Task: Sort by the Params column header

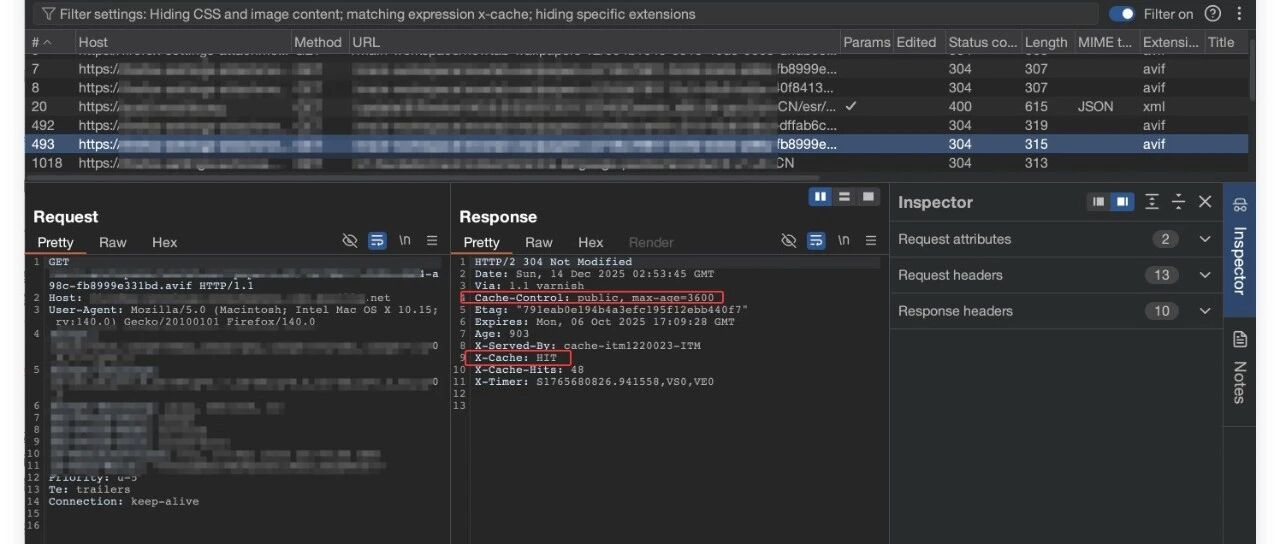Action: (866, 42)
